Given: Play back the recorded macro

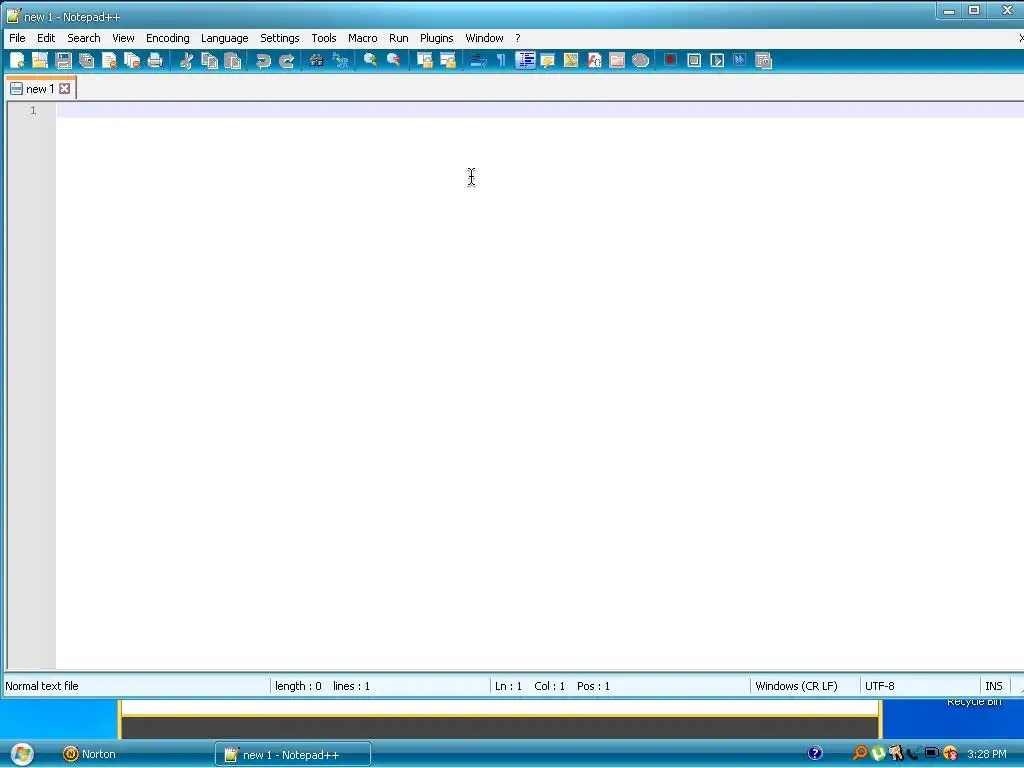Looking at the screenshot, I should 717,61.
